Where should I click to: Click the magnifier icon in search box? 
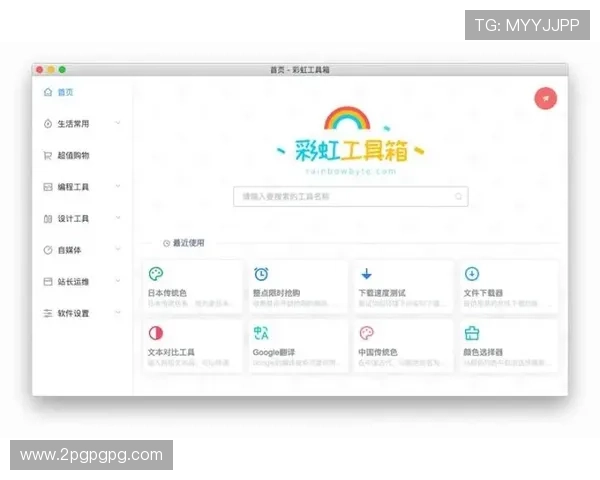click(458, 196)
